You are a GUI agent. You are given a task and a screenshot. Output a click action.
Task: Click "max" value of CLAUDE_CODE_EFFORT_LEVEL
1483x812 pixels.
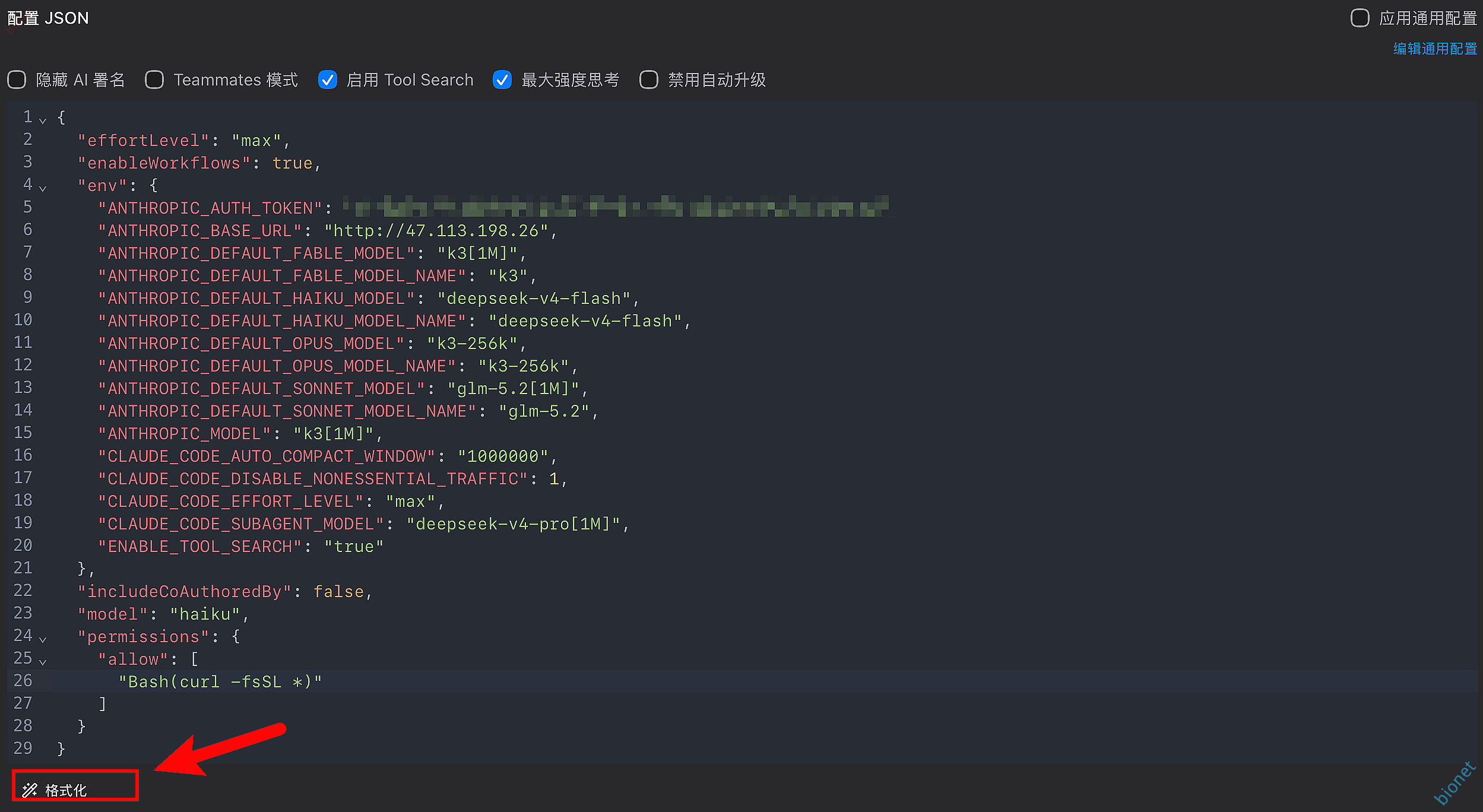(x=410, y=502)
